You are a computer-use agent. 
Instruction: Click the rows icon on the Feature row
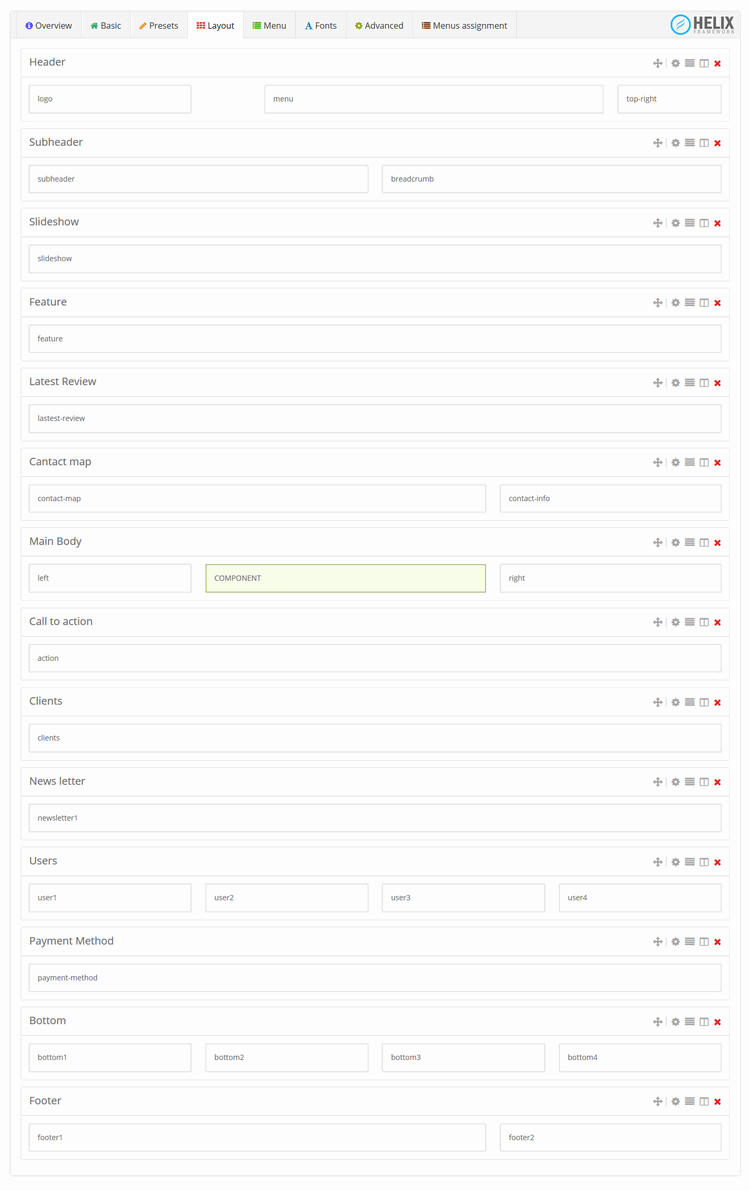click(x=689, y=303)
